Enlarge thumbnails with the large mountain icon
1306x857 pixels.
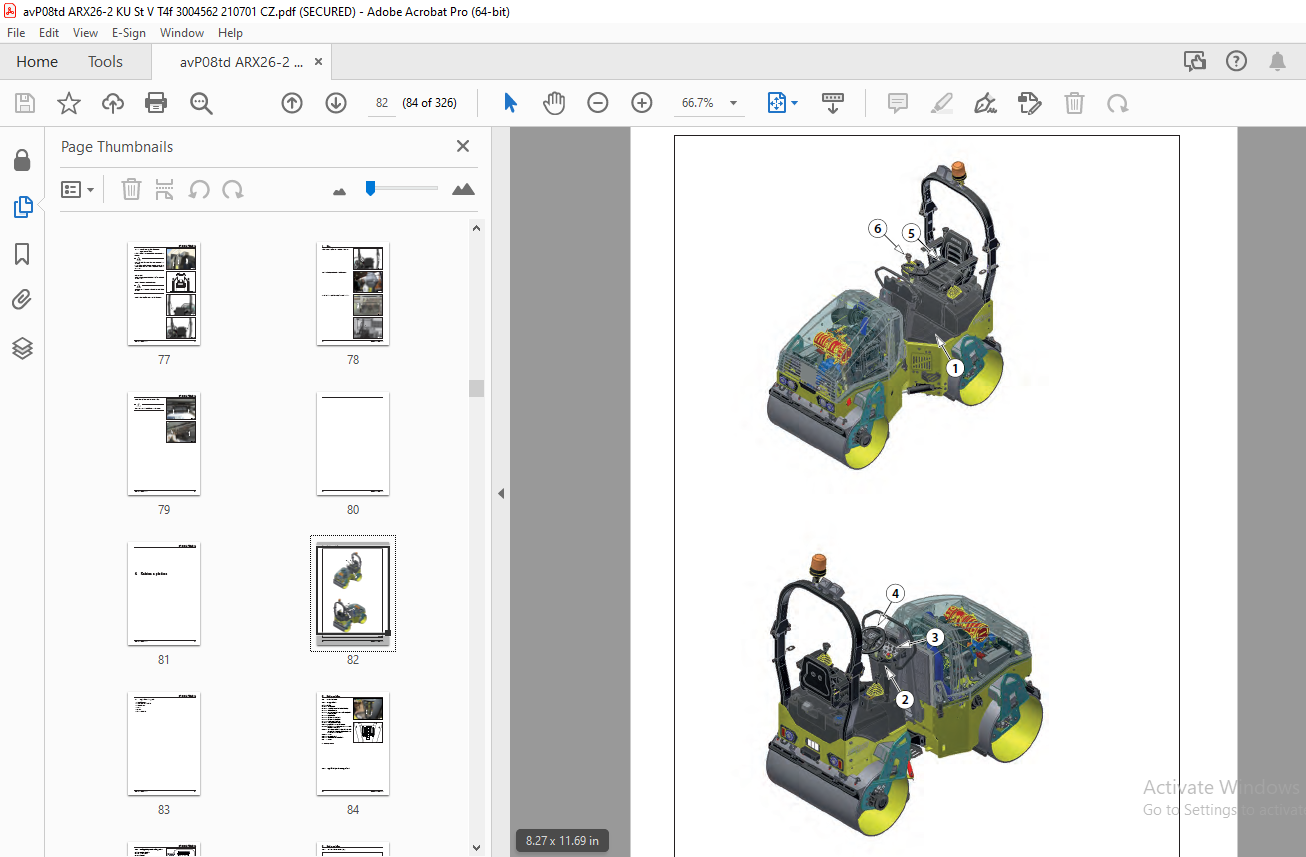click(463, 189)
